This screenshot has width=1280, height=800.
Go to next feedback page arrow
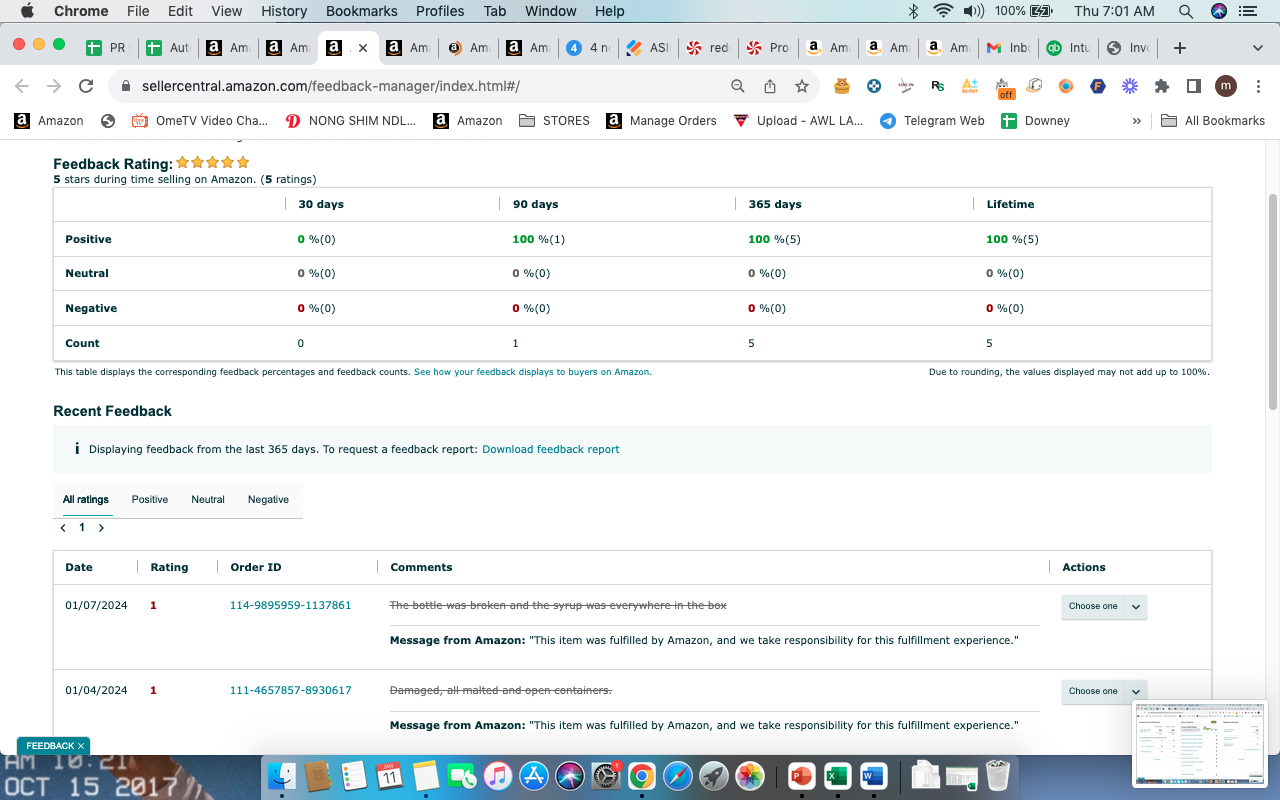[101, 527]
